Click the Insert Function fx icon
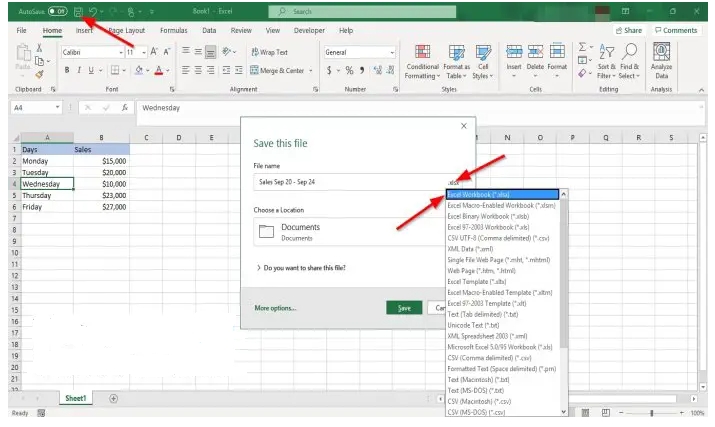Screen dimensions: 715x427 (x=124, y=108)
